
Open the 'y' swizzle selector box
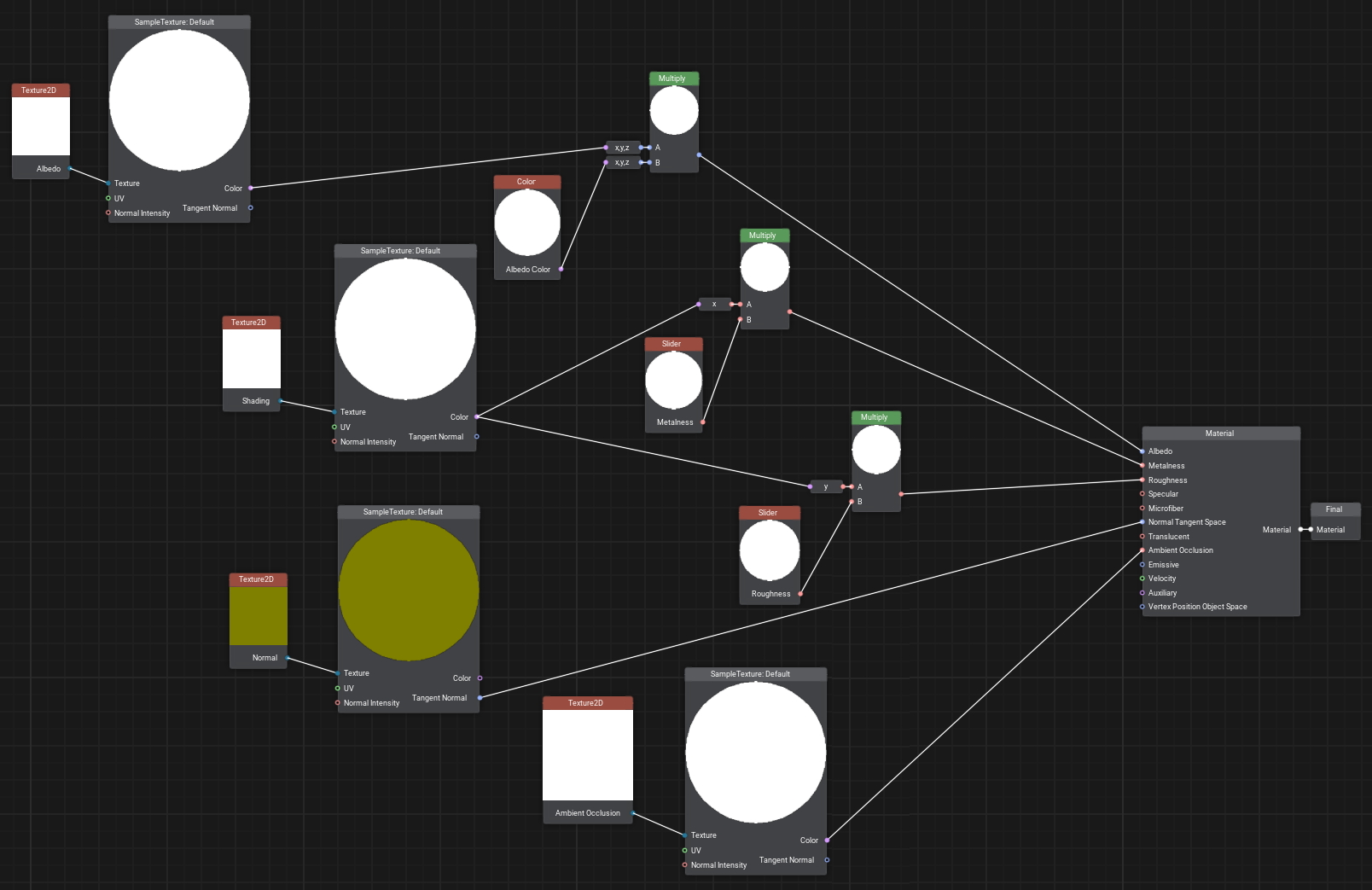(x=825, y=487)
